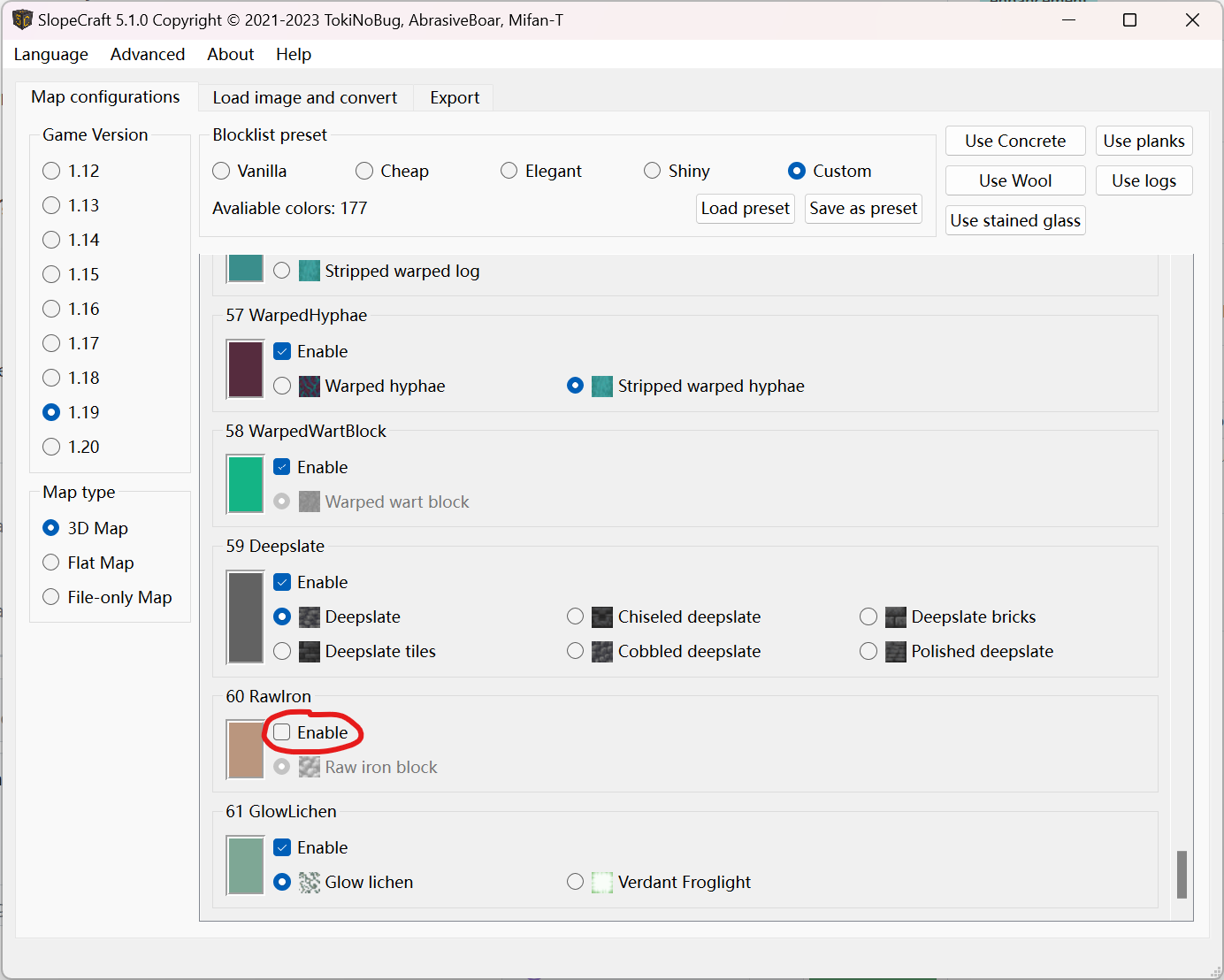Click the Use Concrete button
This screenshot has width=1224, height=980.
(1014, 141)
